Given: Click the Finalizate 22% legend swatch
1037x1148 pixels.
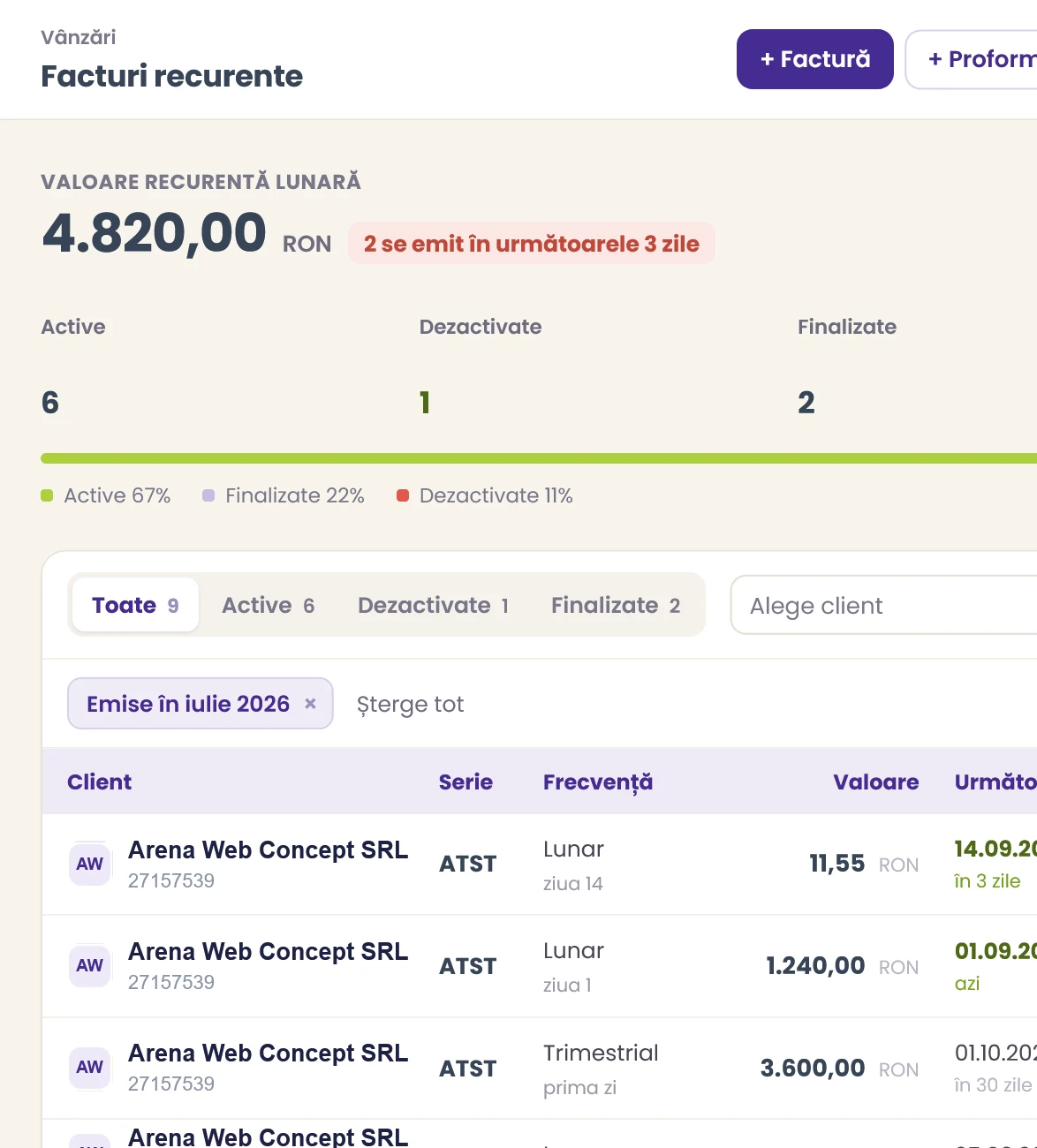Looking at the screenshot, I should point(208,495).
